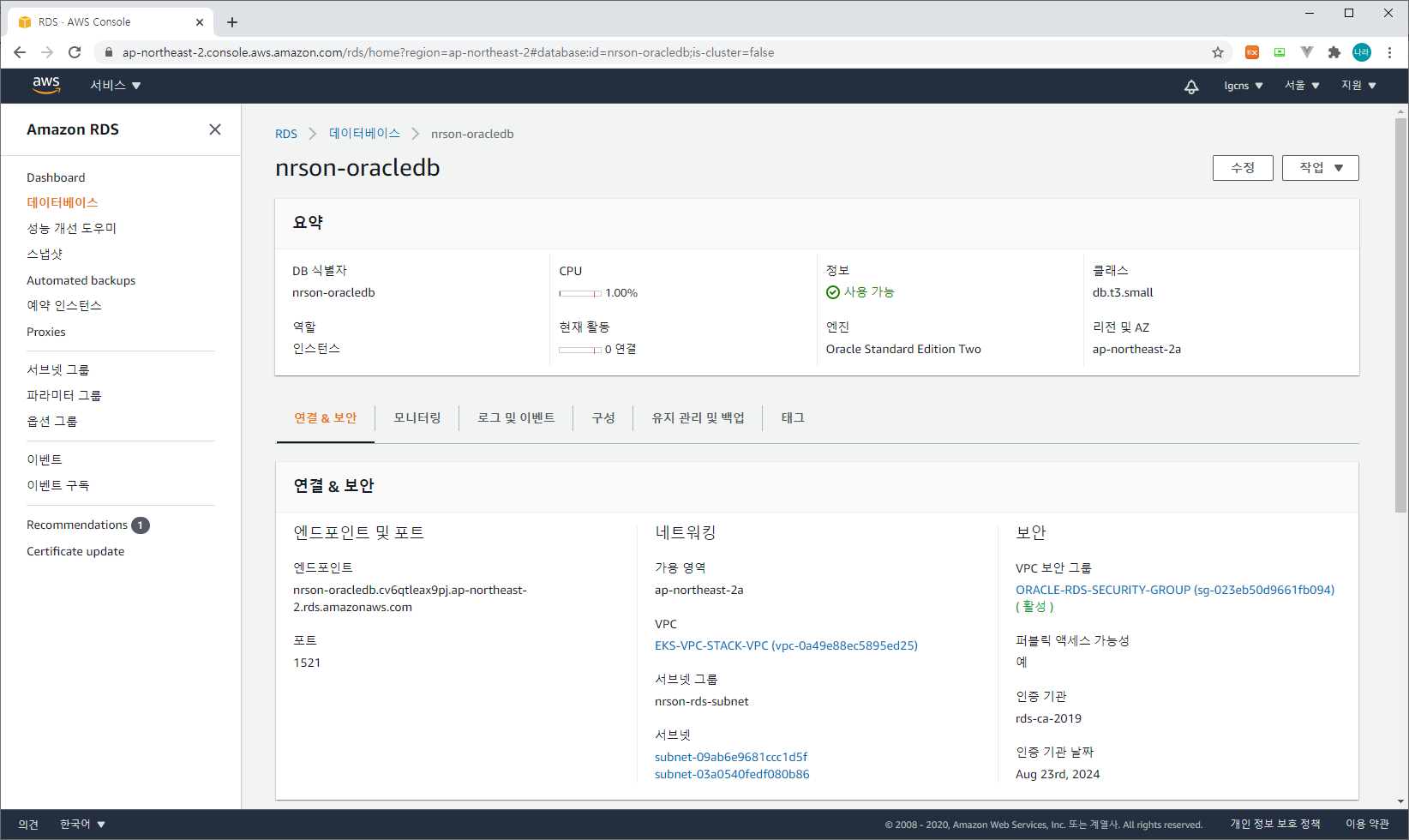The image size is (1409, 840).
Task: Open a new browser tab
Action: tap(232, 22)
